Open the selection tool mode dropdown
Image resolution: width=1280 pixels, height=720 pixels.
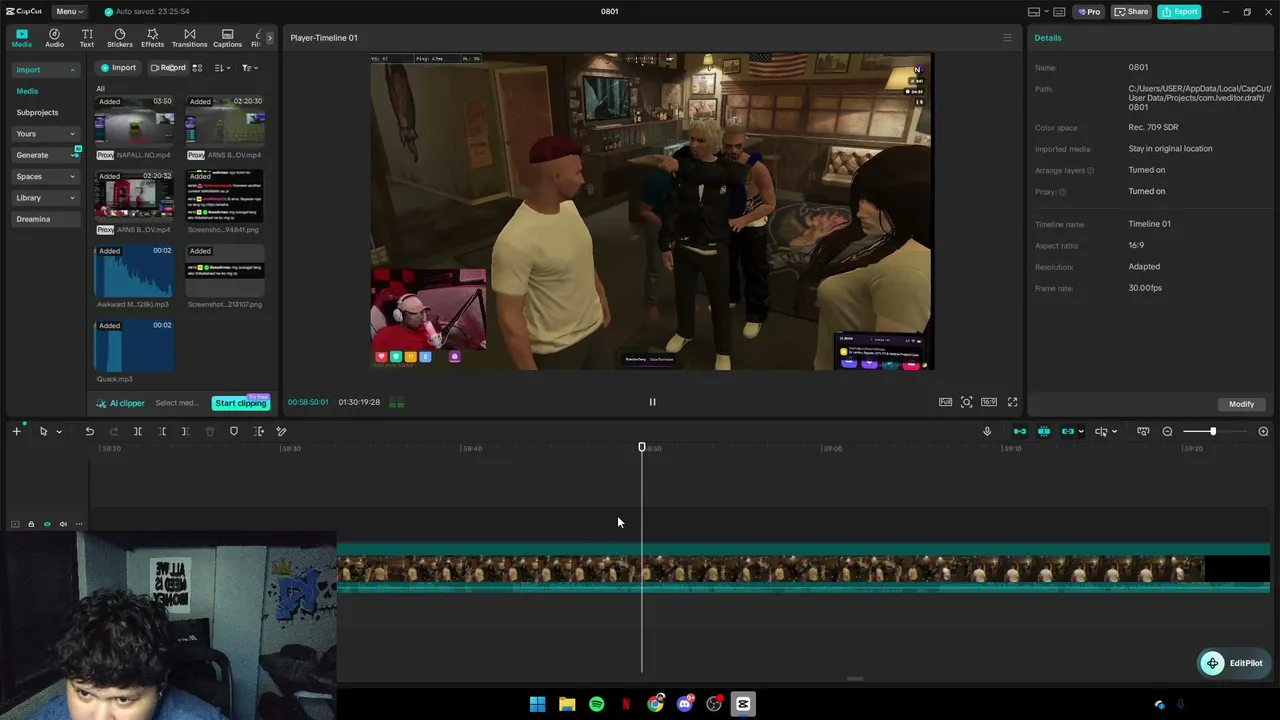(x=59, y=432)
